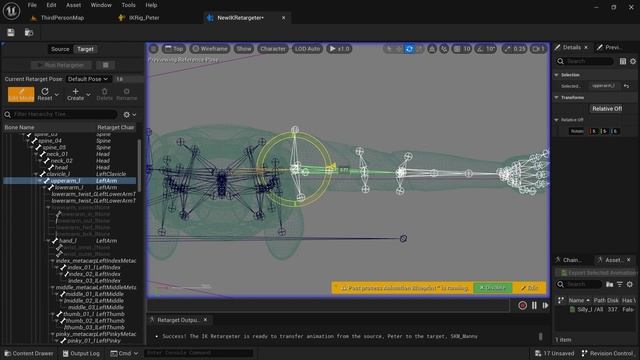Open camera speed setting in viewport
This screenshot has width=640, height=360.
[538, 49]
